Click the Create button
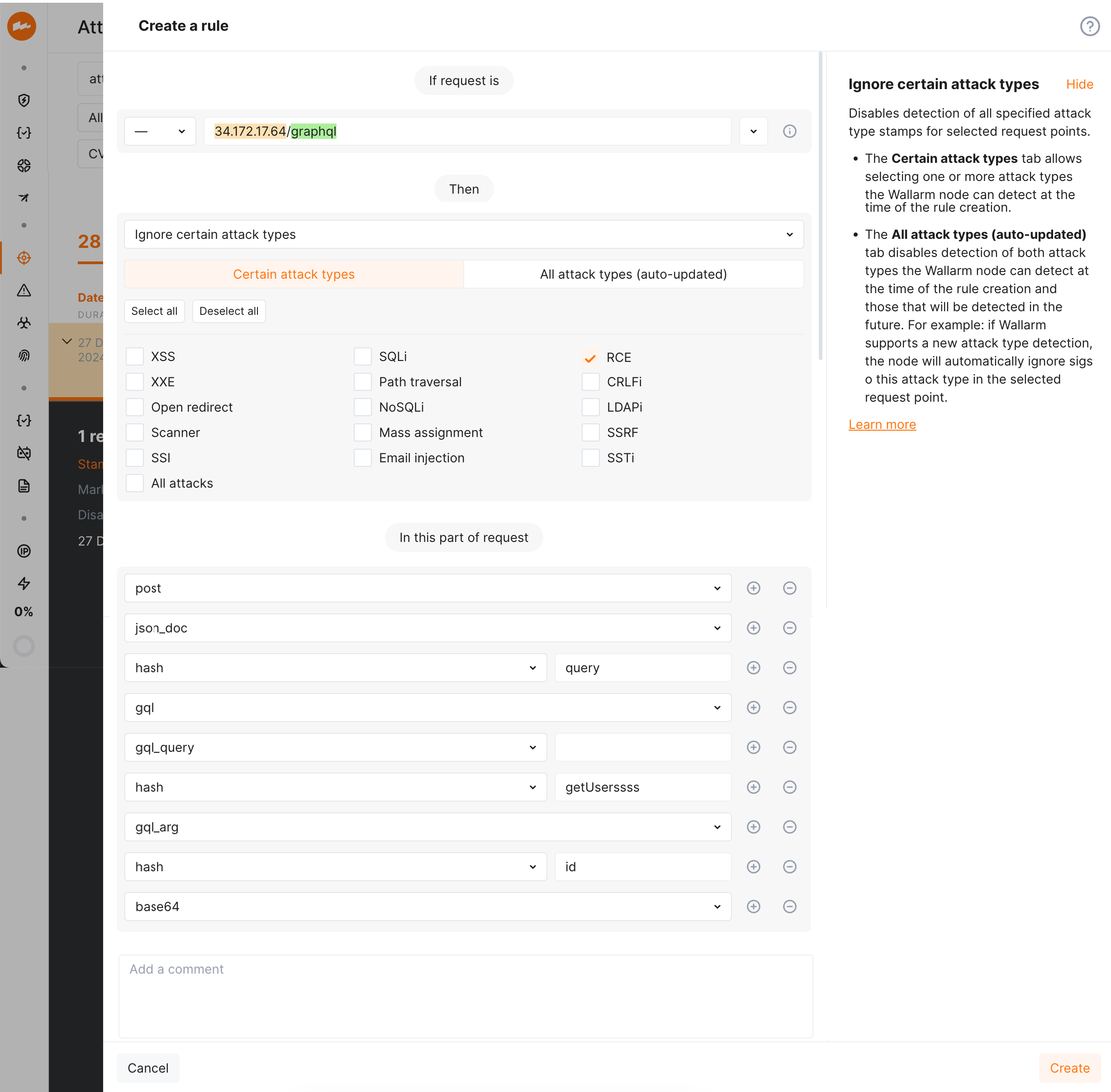Viewport: 1111px width, 1092px height. [1069, 1068]
